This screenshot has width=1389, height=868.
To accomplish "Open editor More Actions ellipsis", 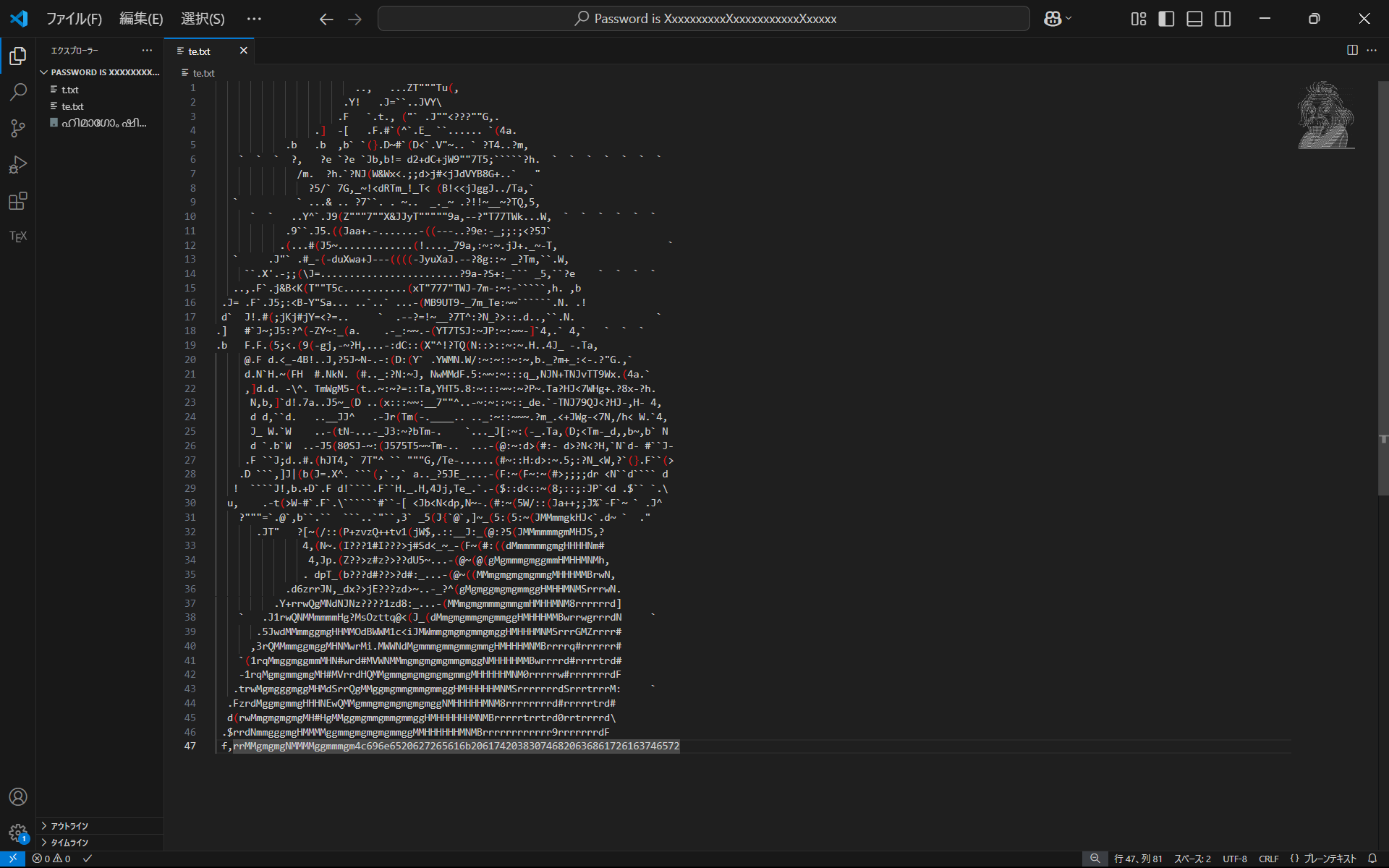I will pos(1372,50).
